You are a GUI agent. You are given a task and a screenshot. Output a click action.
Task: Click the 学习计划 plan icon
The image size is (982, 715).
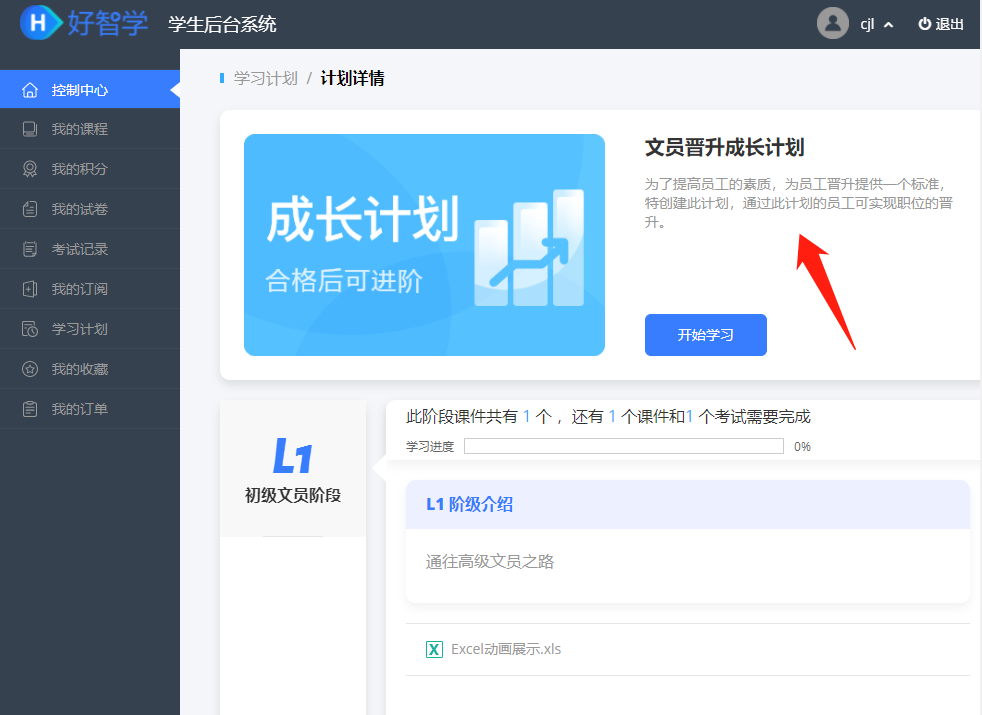29,329
